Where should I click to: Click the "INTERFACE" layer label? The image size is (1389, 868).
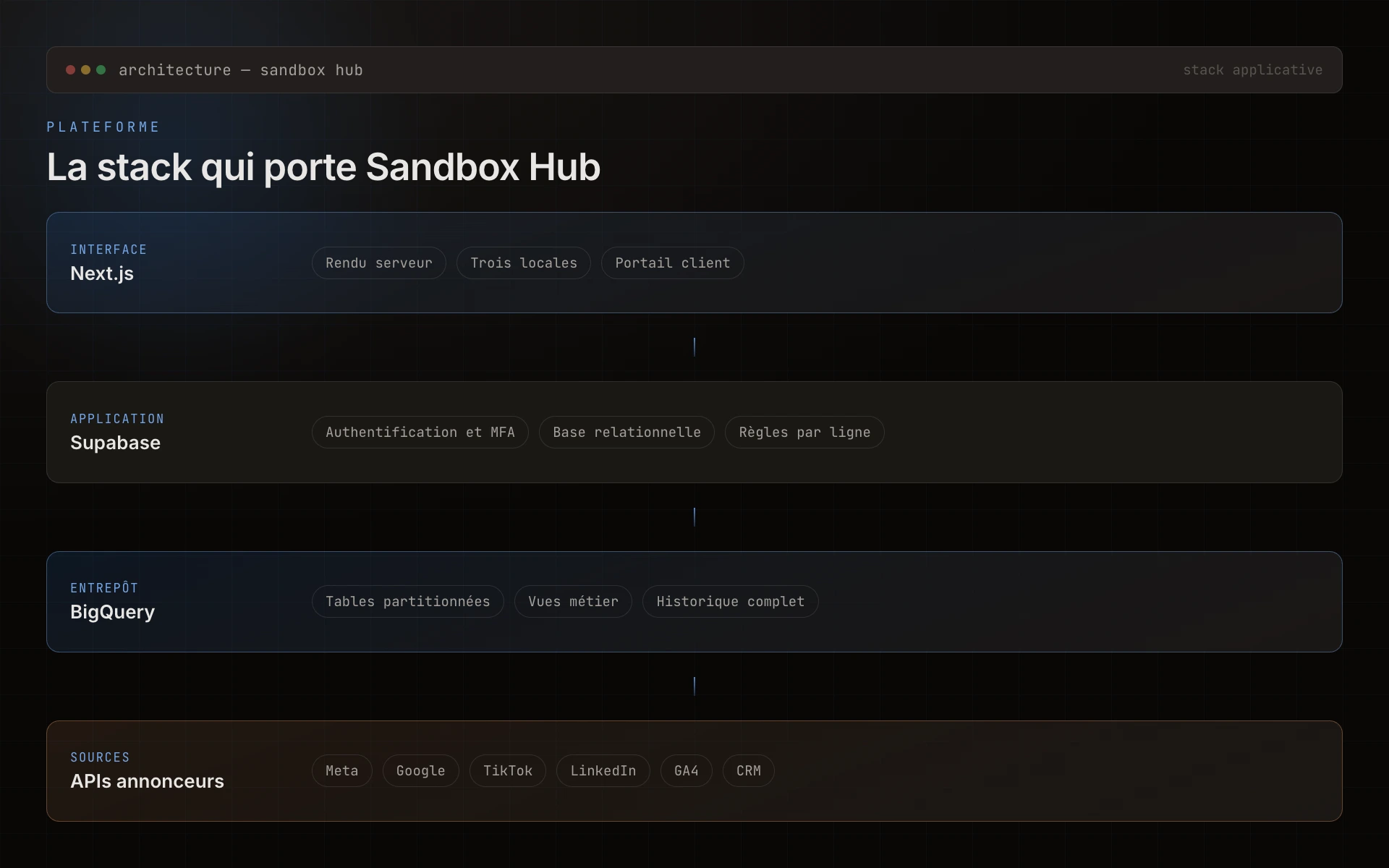pos(109,250)
